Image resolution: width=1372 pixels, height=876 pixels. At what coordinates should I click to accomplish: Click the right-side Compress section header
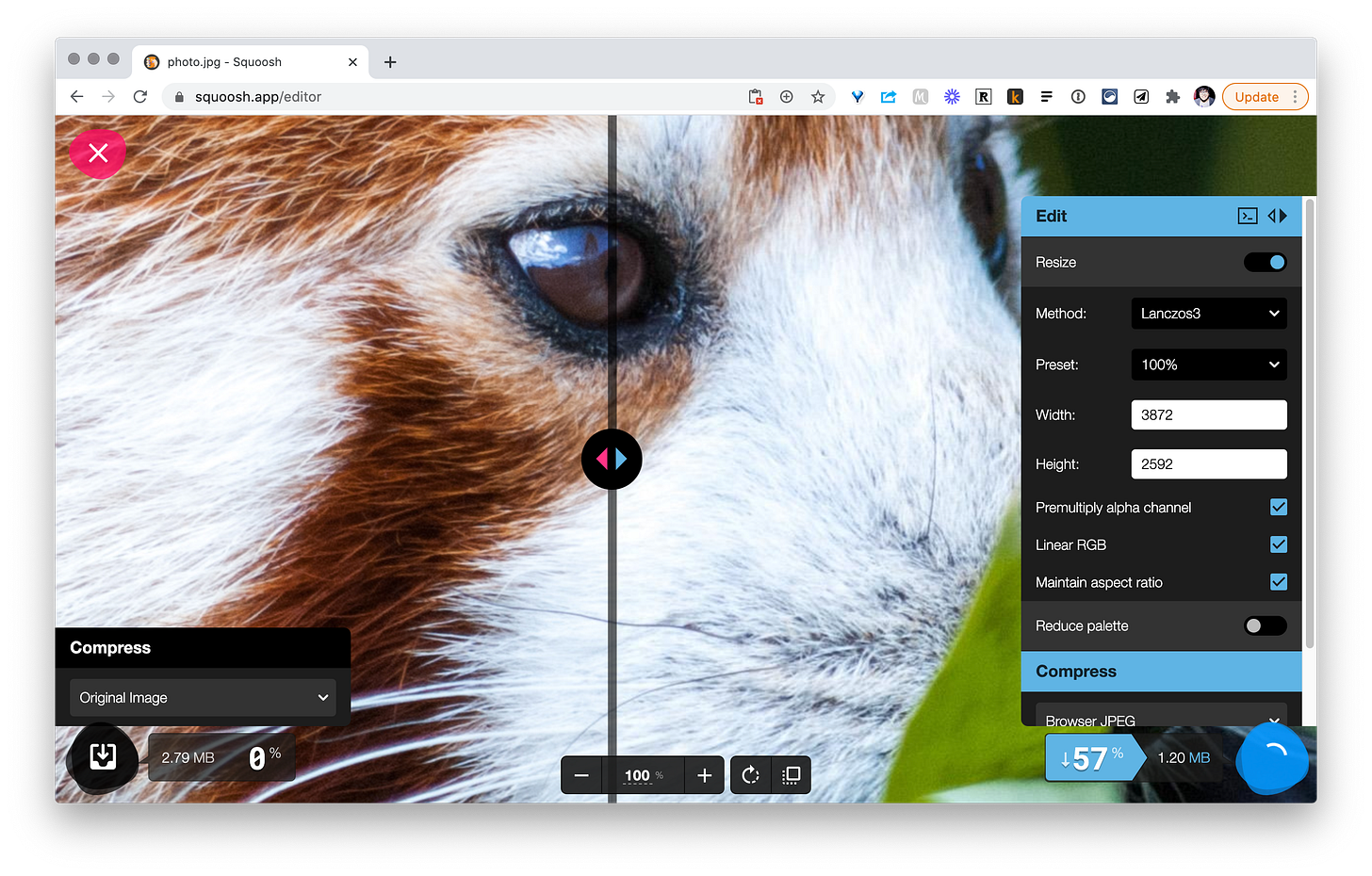click(1161, 672)
